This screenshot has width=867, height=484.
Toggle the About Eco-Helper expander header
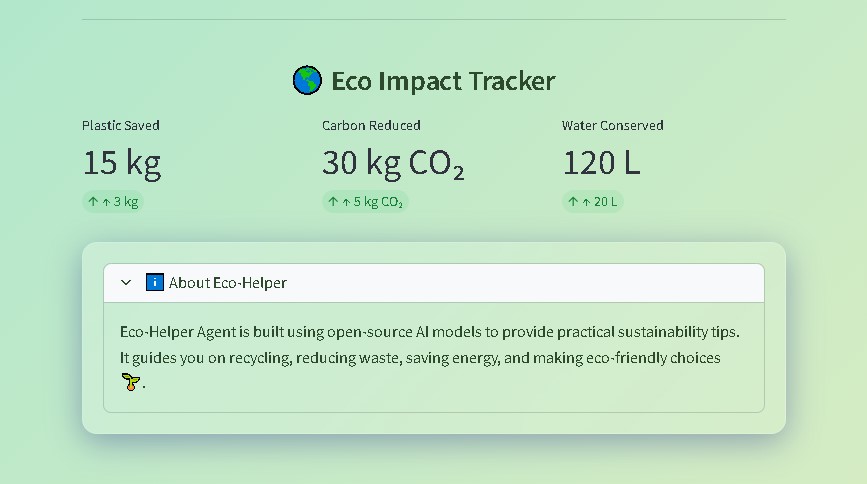click(434, 283)
